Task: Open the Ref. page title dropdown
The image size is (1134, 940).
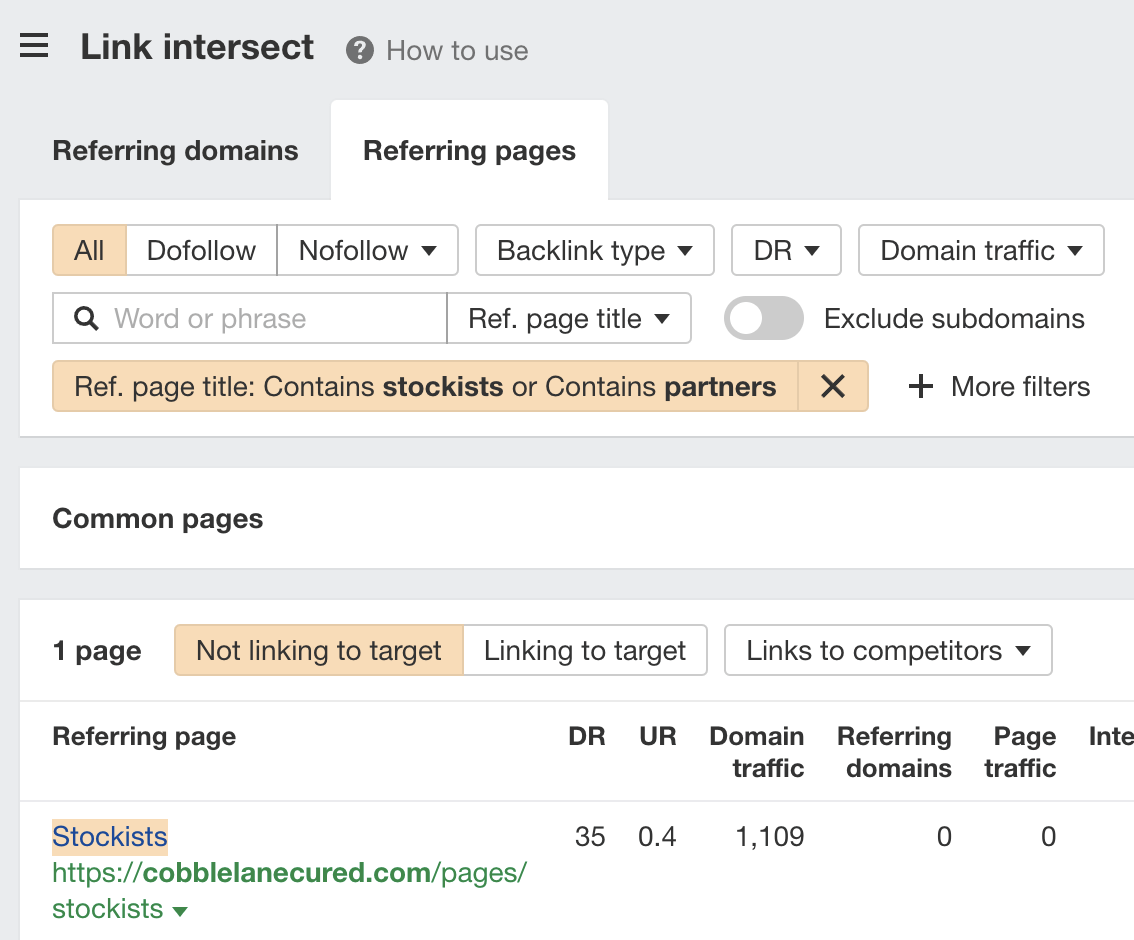Action: tap(569, 318)
